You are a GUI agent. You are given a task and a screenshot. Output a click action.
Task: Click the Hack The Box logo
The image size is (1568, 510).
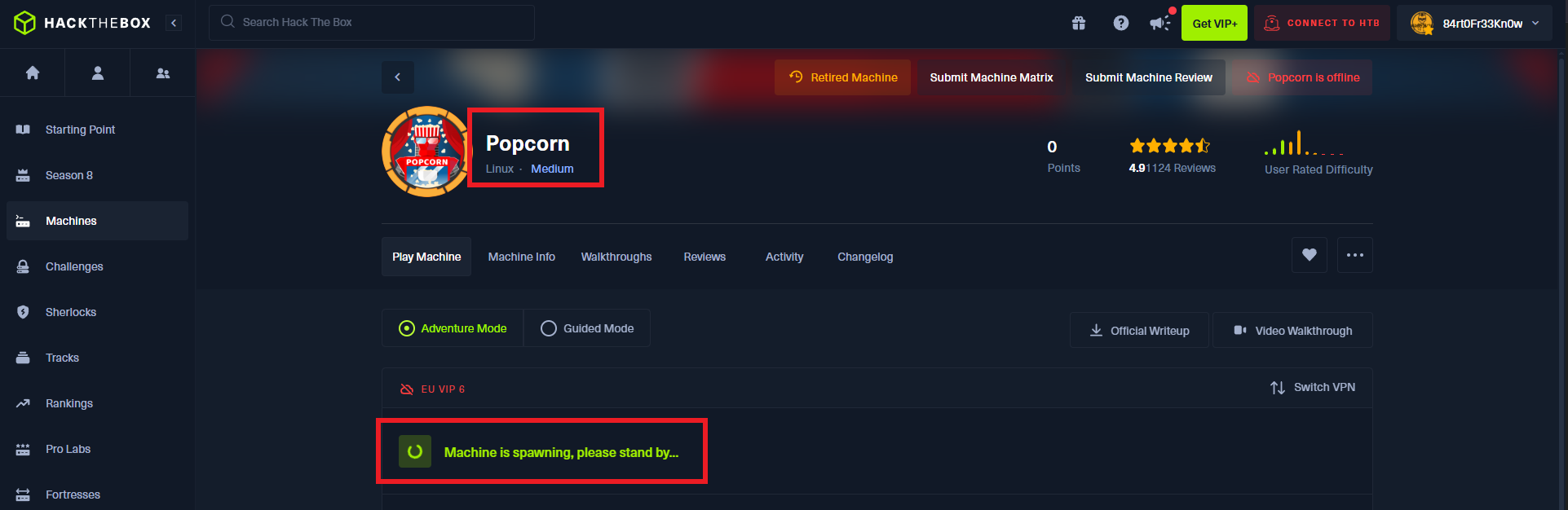click(x=82, y=23)
